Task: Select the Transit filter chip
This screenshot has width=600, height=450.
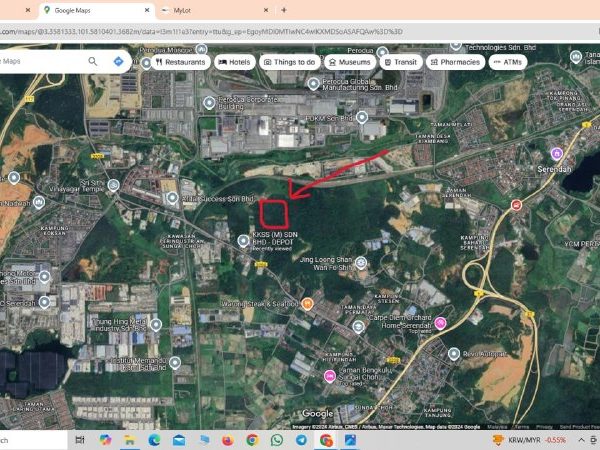Action: point(401,62)
